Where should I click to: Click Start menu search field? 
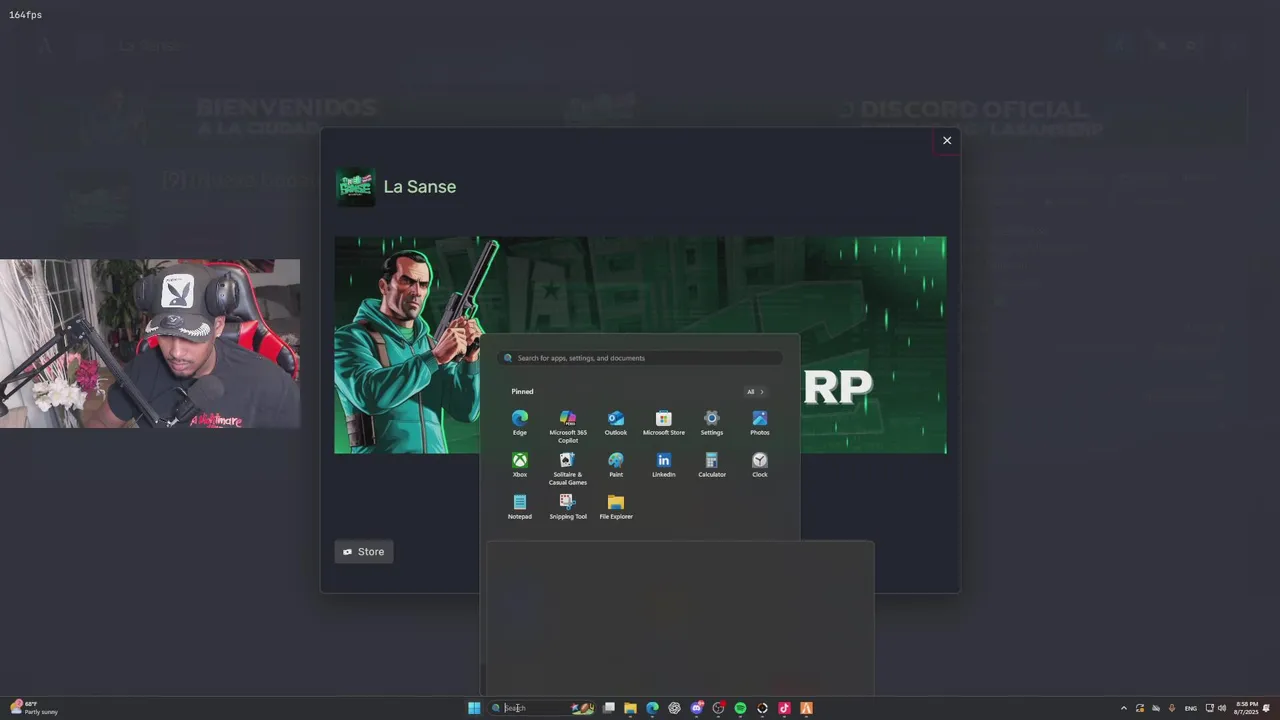click(x=641, y=358)
